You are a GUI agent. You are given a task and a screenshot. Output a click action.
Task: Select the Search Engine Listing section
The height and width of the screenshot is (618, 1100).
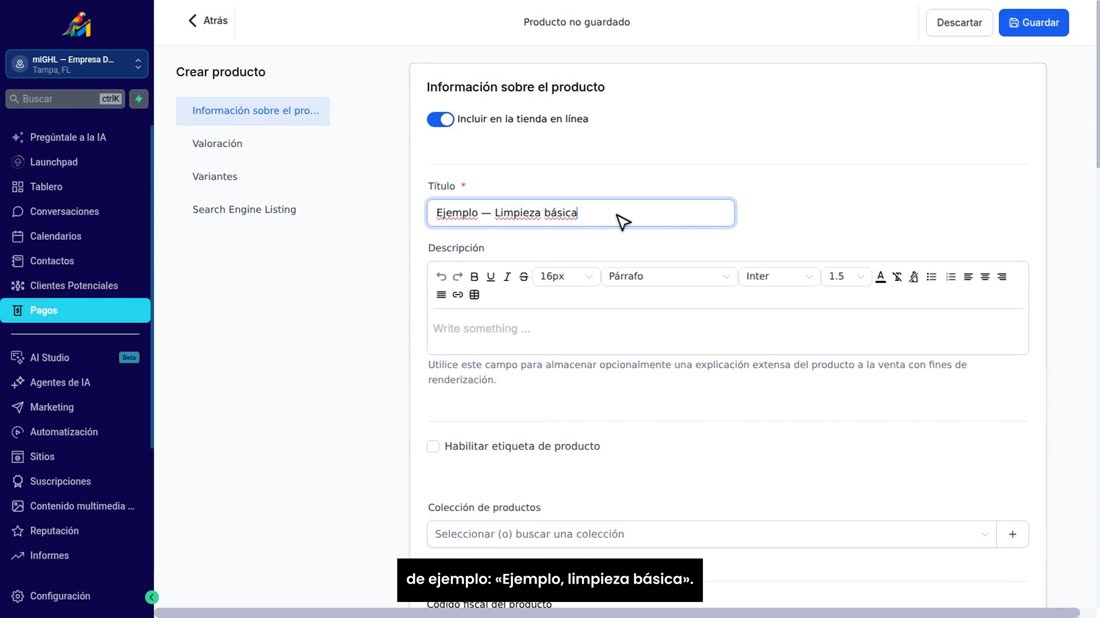click(x=244, y=209)
